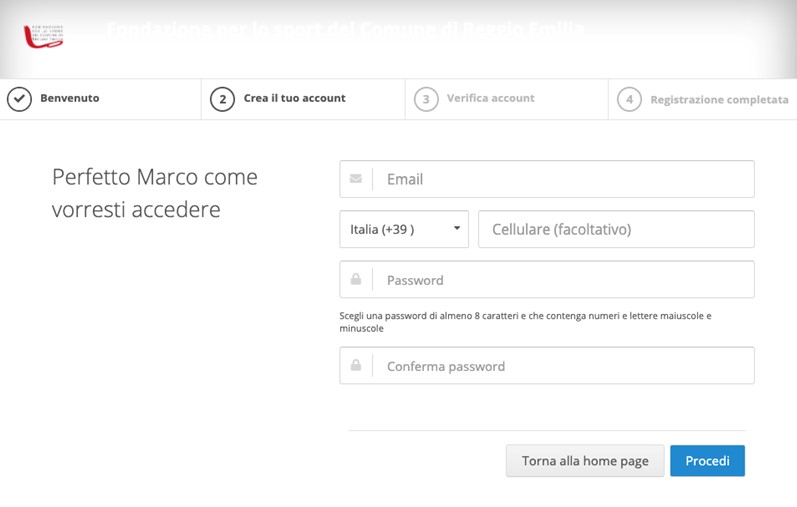The height and width of the screenshot is (507, 797).
Task: Click into the Conferma password field
Action: click(x=564, y=366)
